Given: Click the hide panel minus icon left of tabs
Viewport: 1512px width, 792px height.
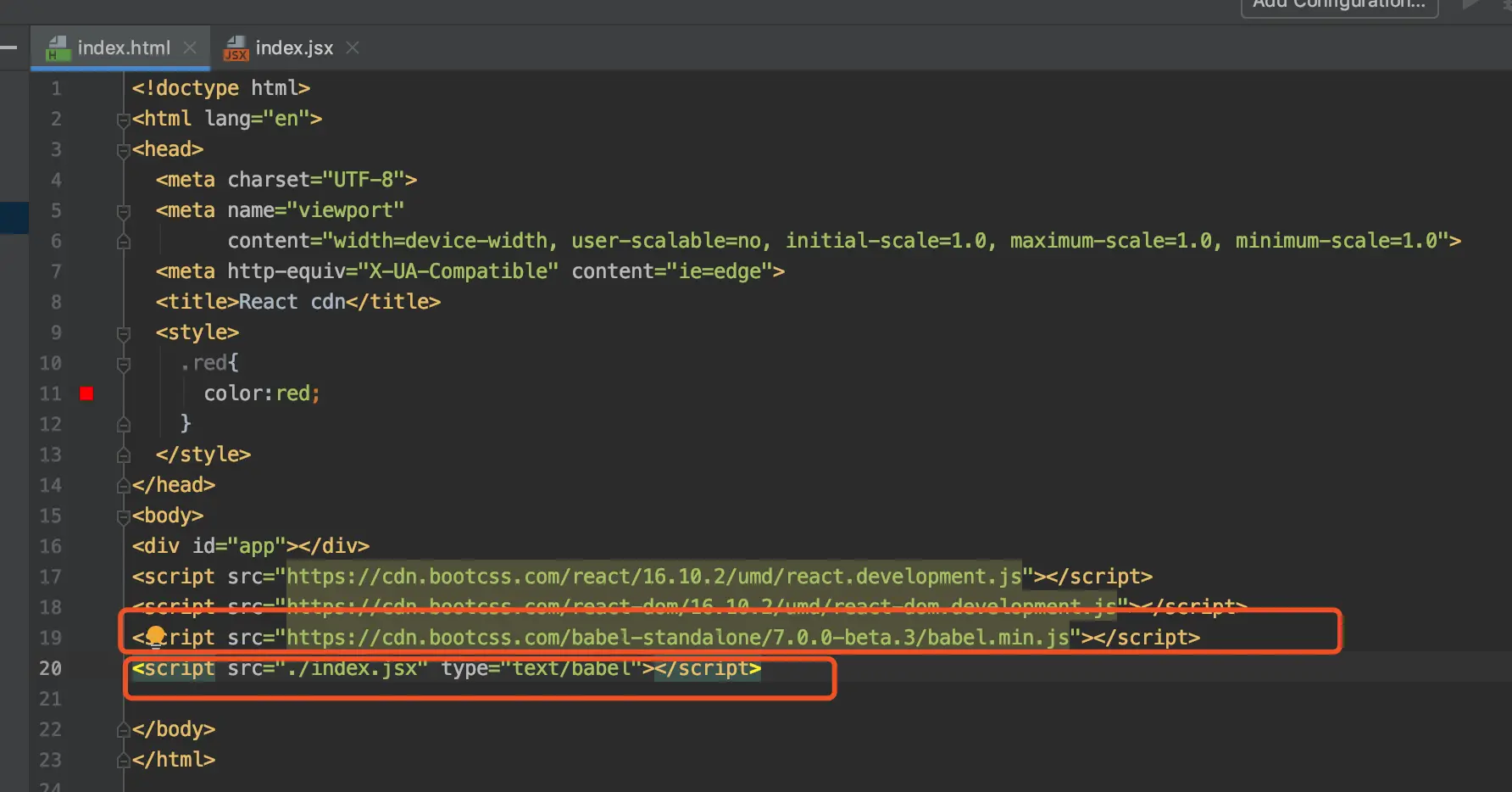Looking at the screenshot, I should 8,48.
